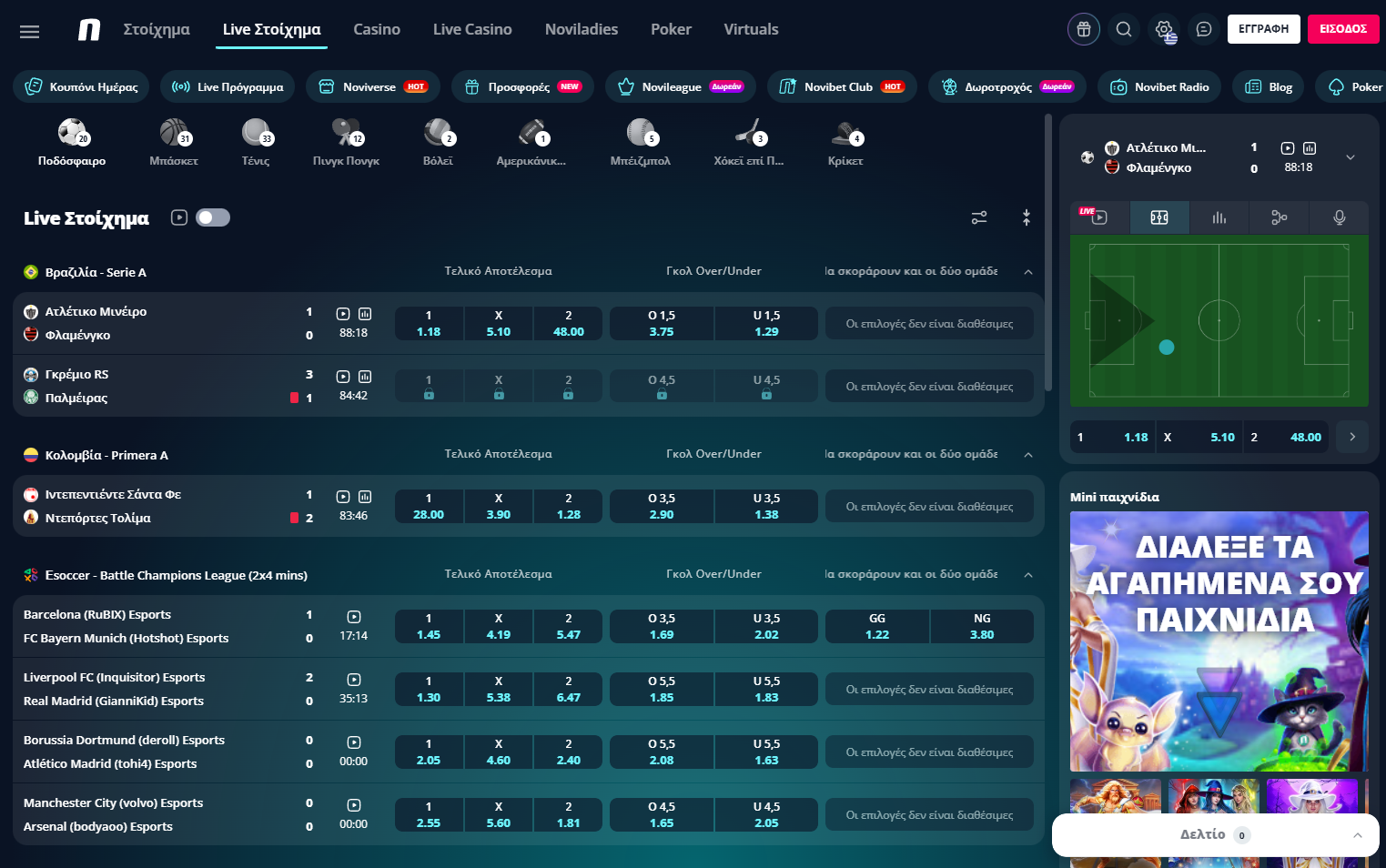Viewport: 1386px width, 868px height.
Task: Open the live chat support icon
Action: (1203, 29)
